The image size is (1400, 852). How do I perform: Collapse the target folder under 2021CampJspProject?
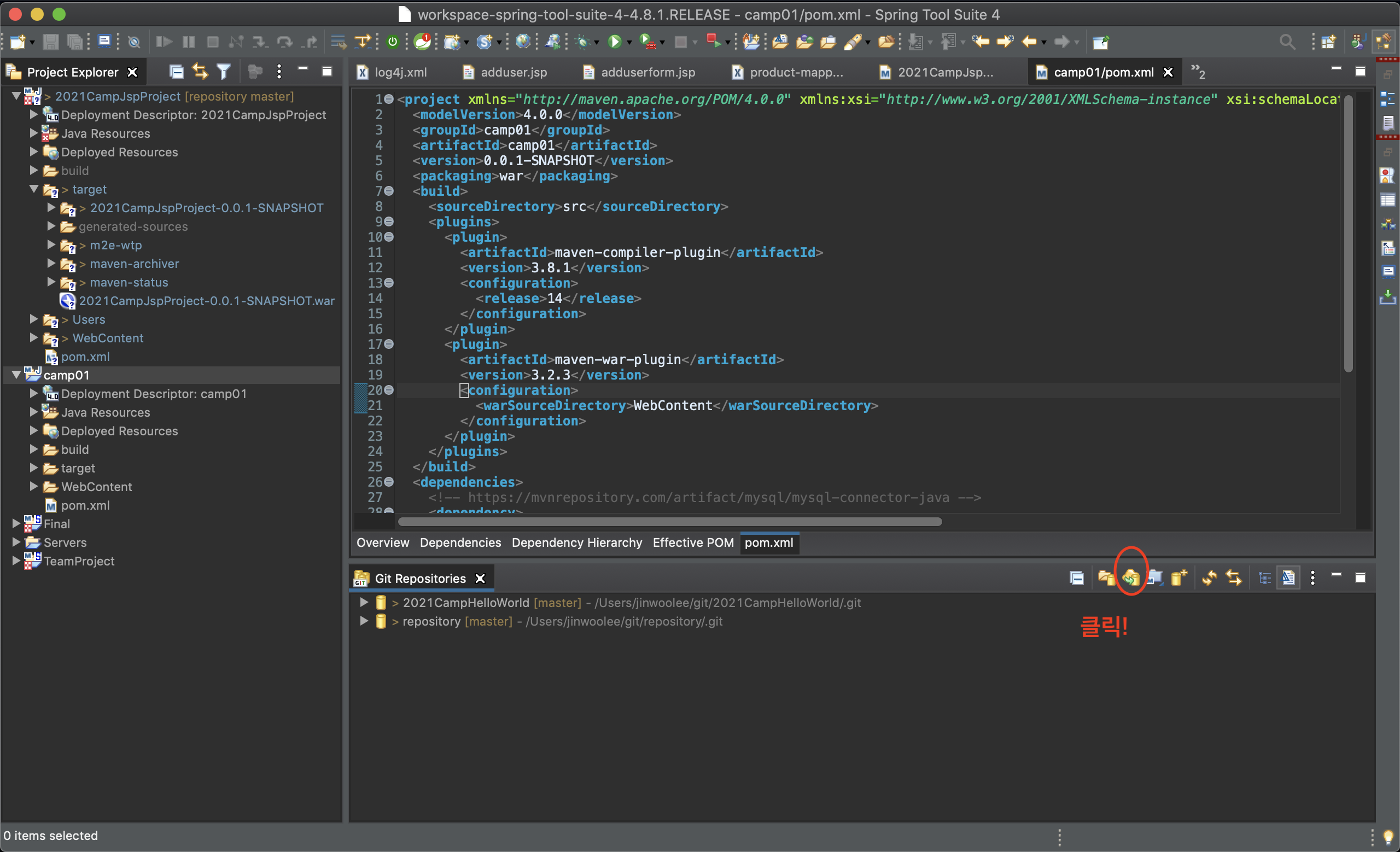click(33, 189)
